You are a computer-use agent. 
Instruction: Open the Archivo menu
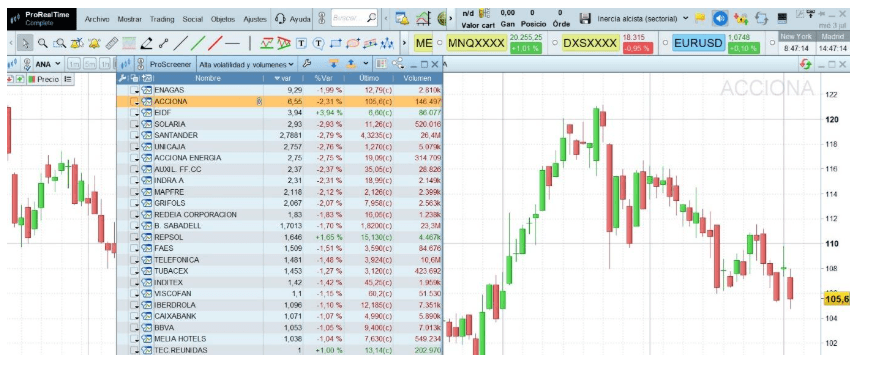point(97,19)
